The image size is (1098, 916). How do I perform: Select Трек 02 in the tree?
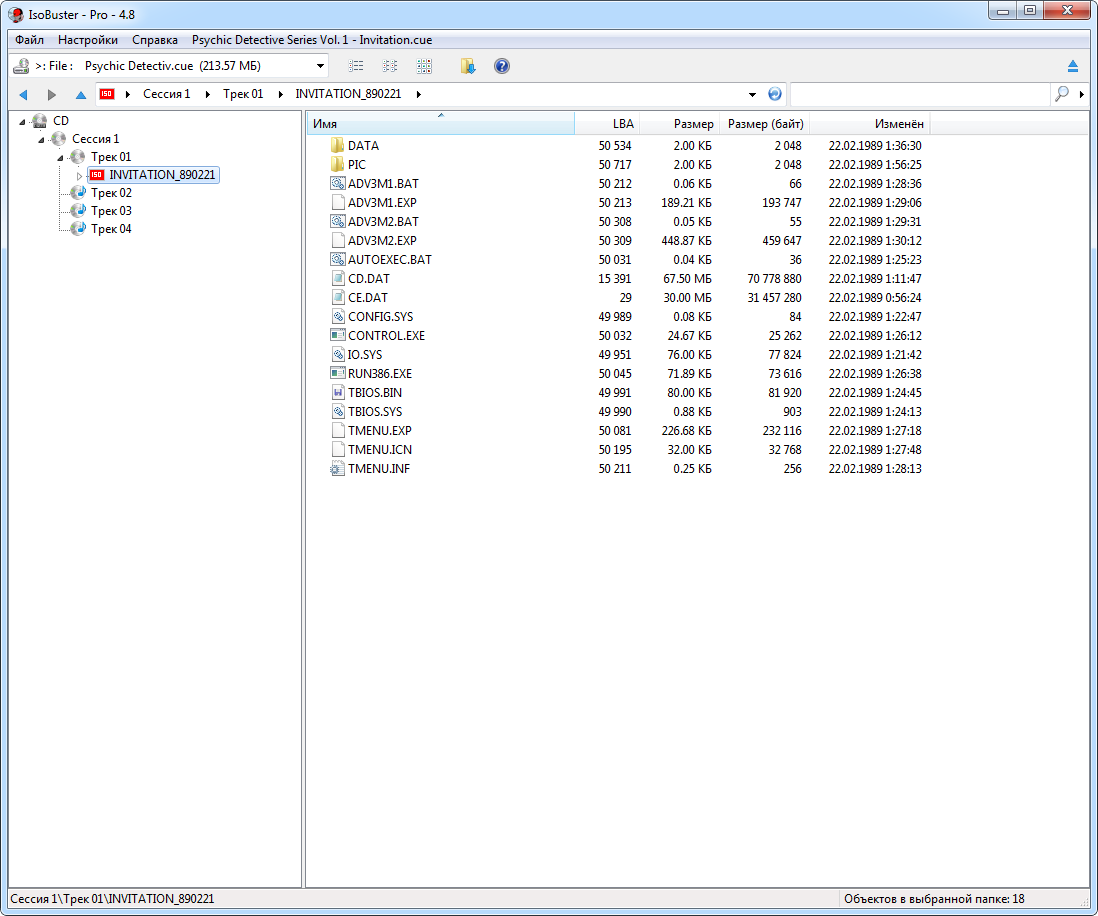[x=111, y=193]
